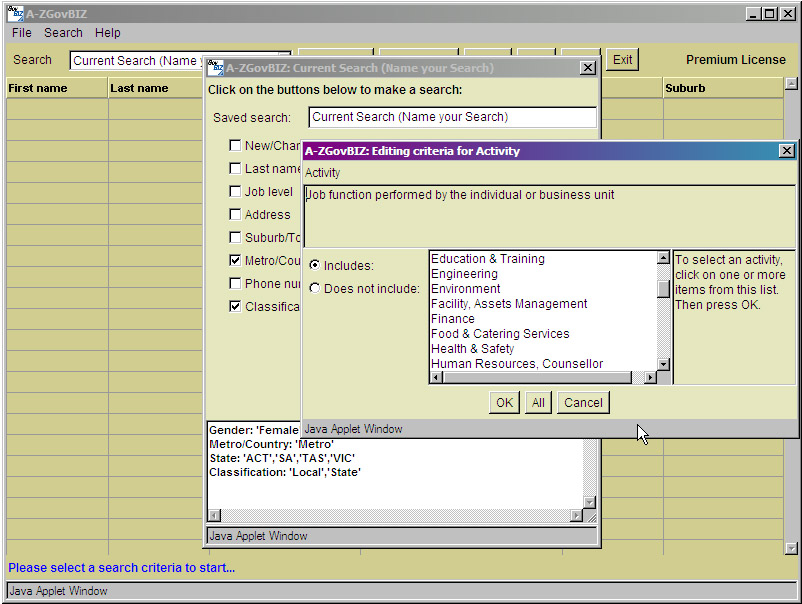Click the activity description text area
The height and width of the screenshot is (604, 802).
coord(549,216)
